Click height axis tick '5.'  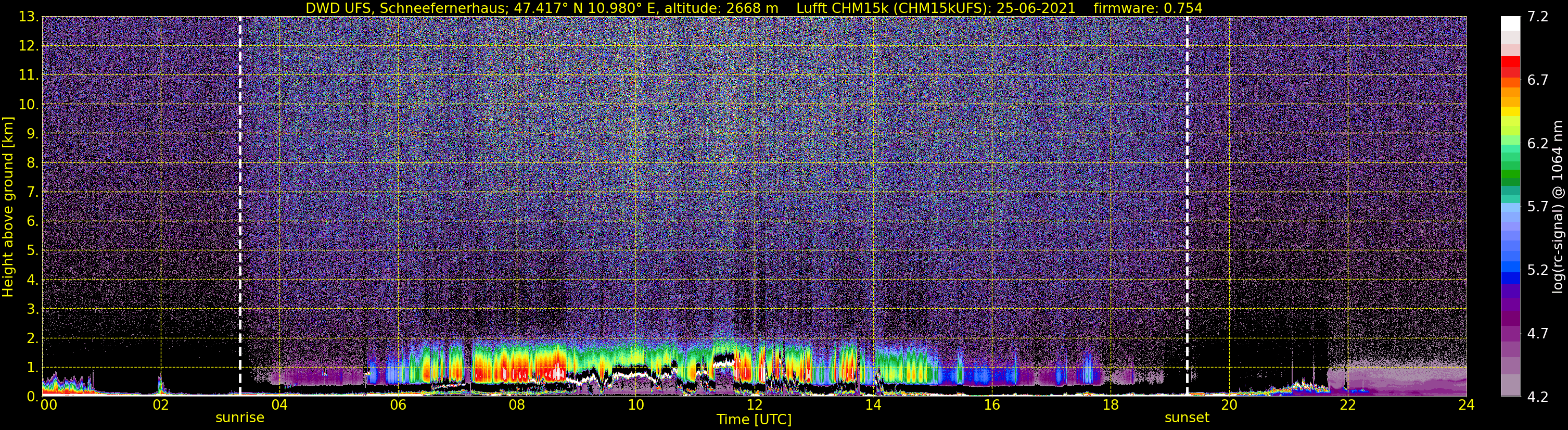pyautogui.click(x=32, y=250)
